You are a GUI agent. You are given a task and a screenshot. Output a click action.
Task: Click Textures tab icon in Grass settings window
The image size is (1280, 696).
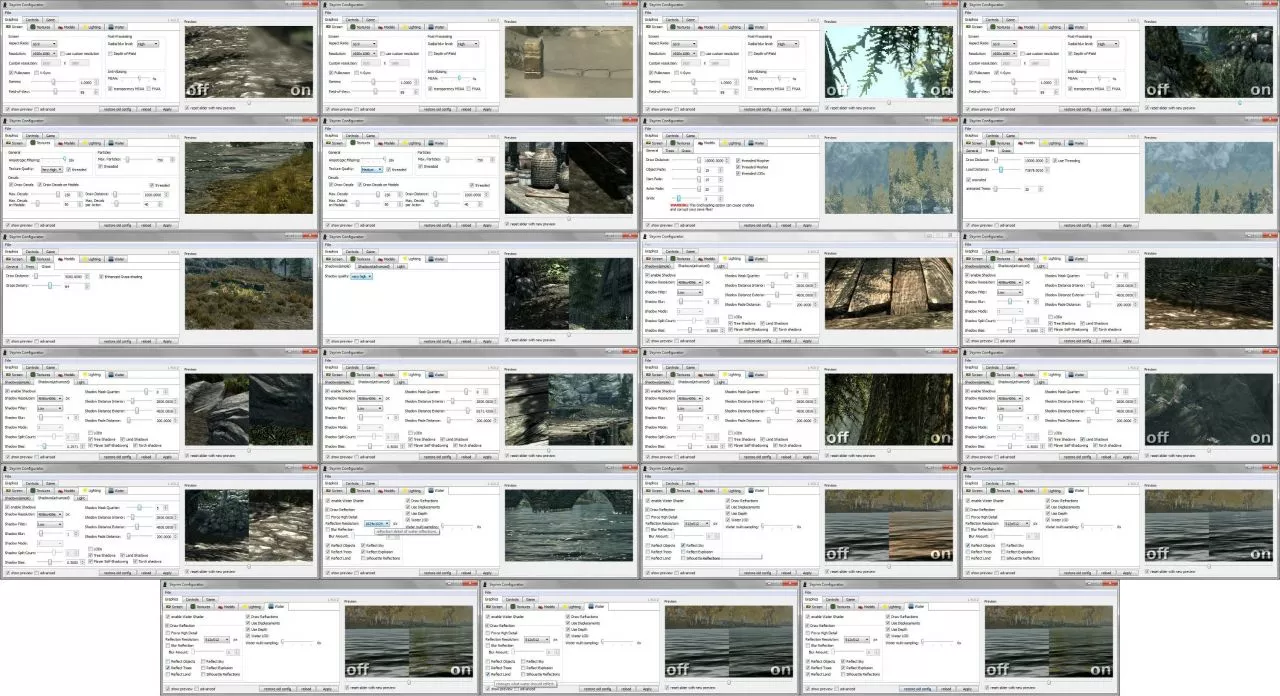point(33,259)
